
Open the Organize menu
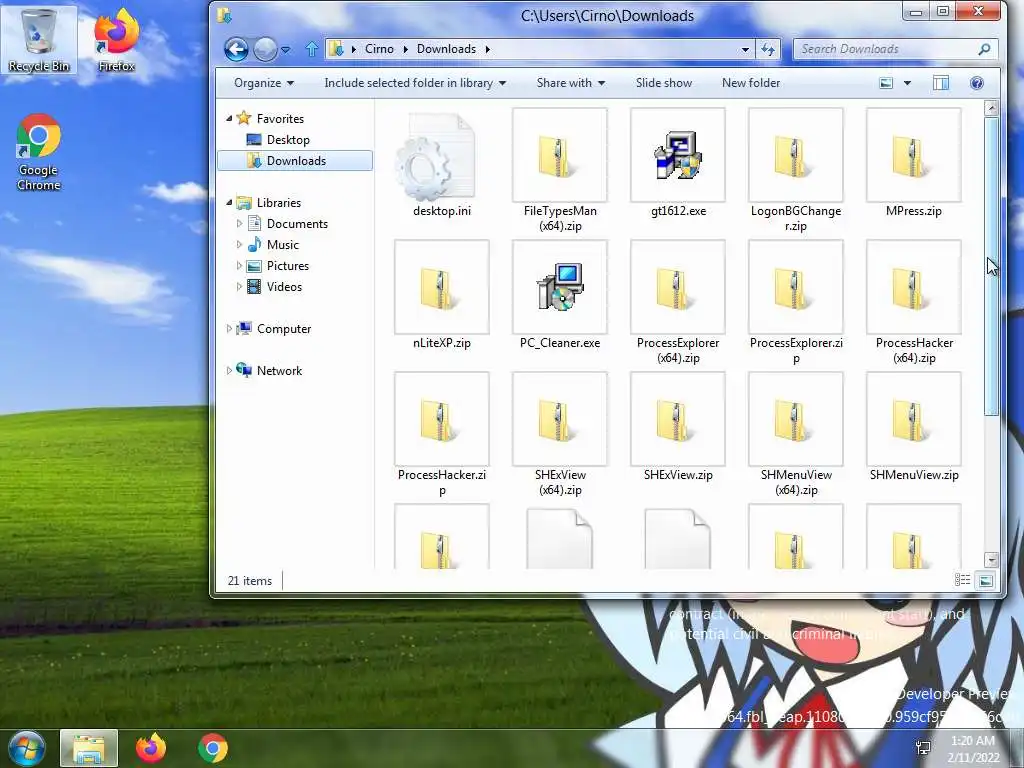click(264, 83)
